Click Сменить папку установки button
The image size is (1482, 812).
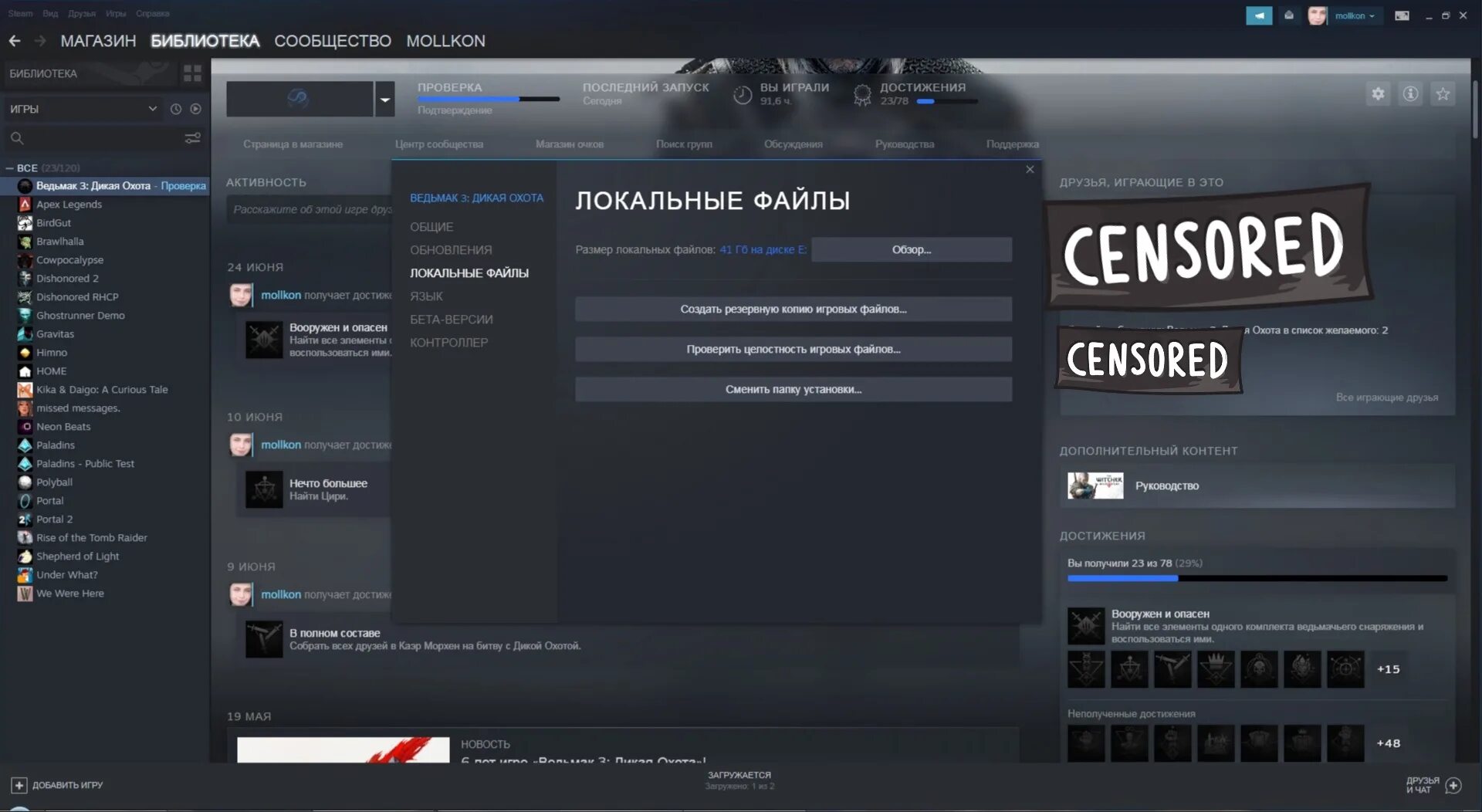[793, 390]
